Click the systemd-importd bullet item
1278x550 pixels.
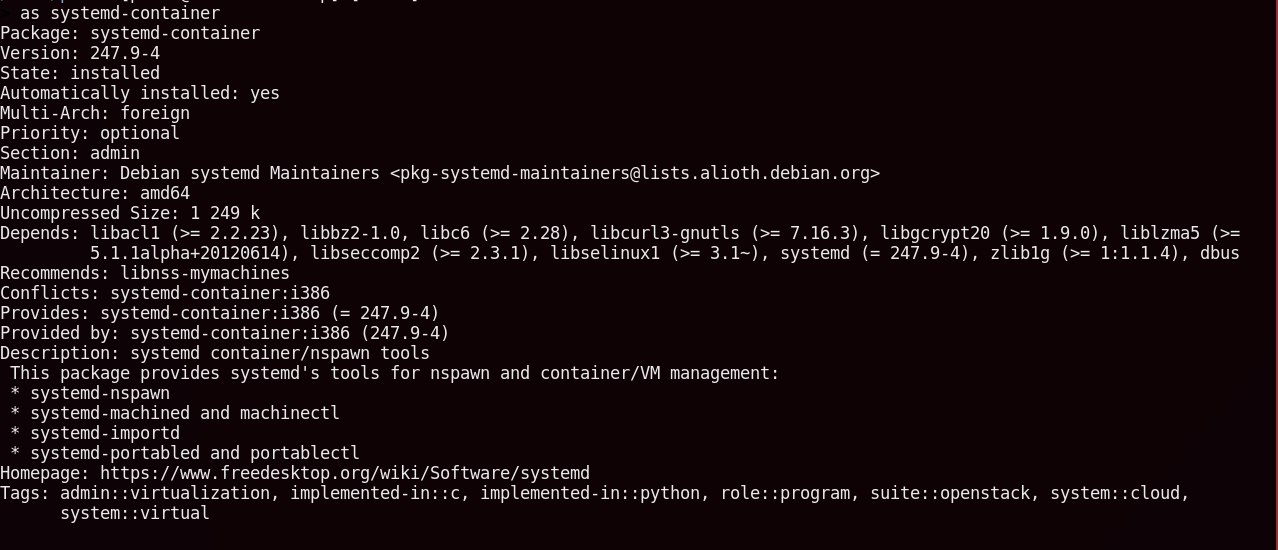click(x=105, y=433)
